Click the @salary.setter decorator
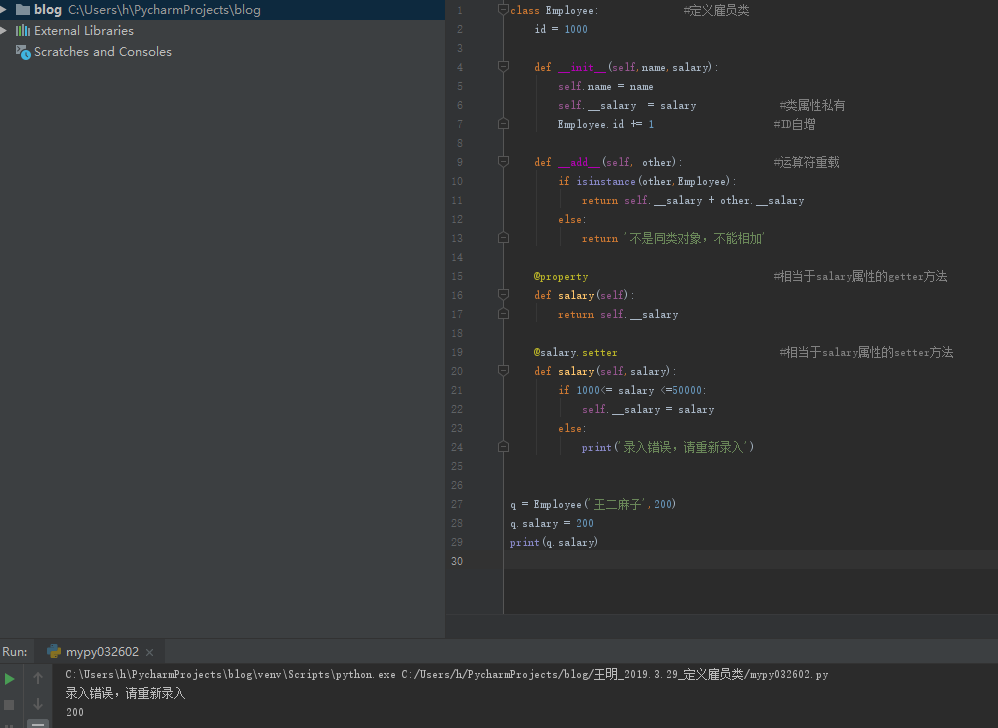998x728 pixels. (575, 353)
